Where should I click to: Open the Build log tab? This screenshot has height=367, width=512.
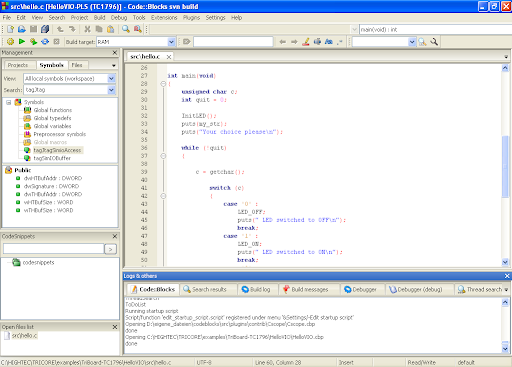(256, 289)
